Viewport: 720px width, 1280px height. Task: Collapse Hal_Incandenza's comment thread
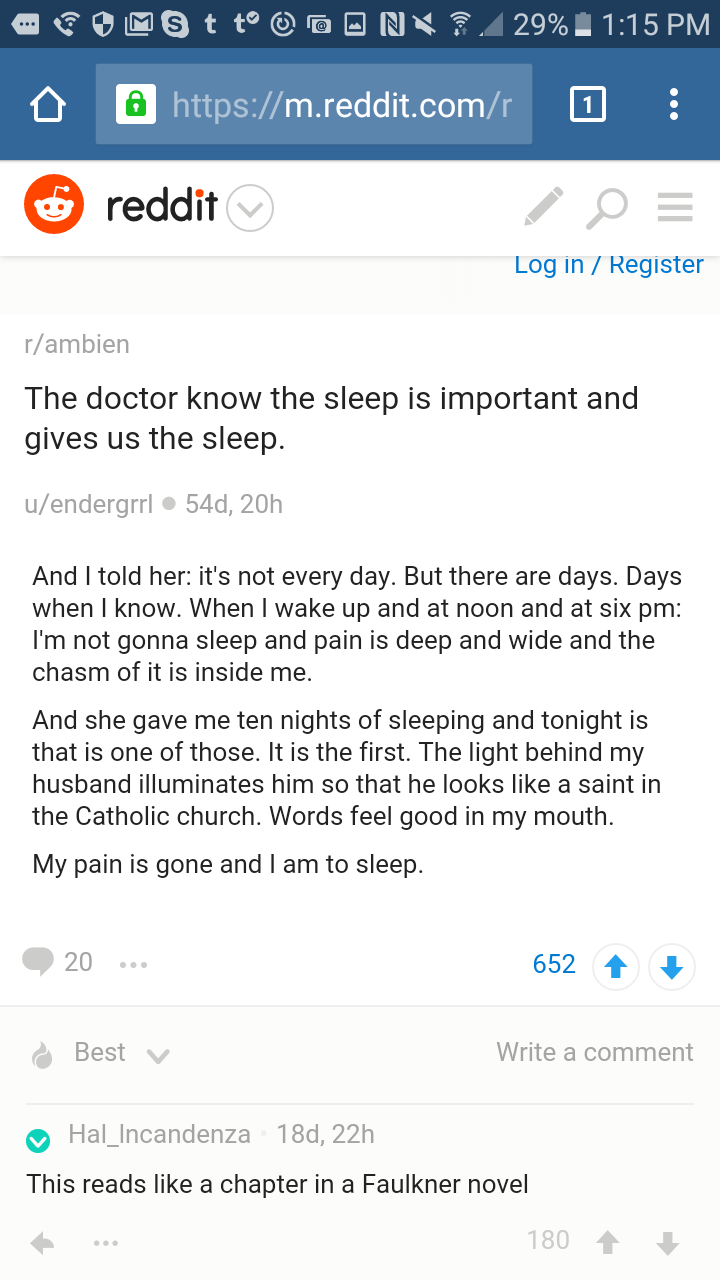pos(38,1140)
